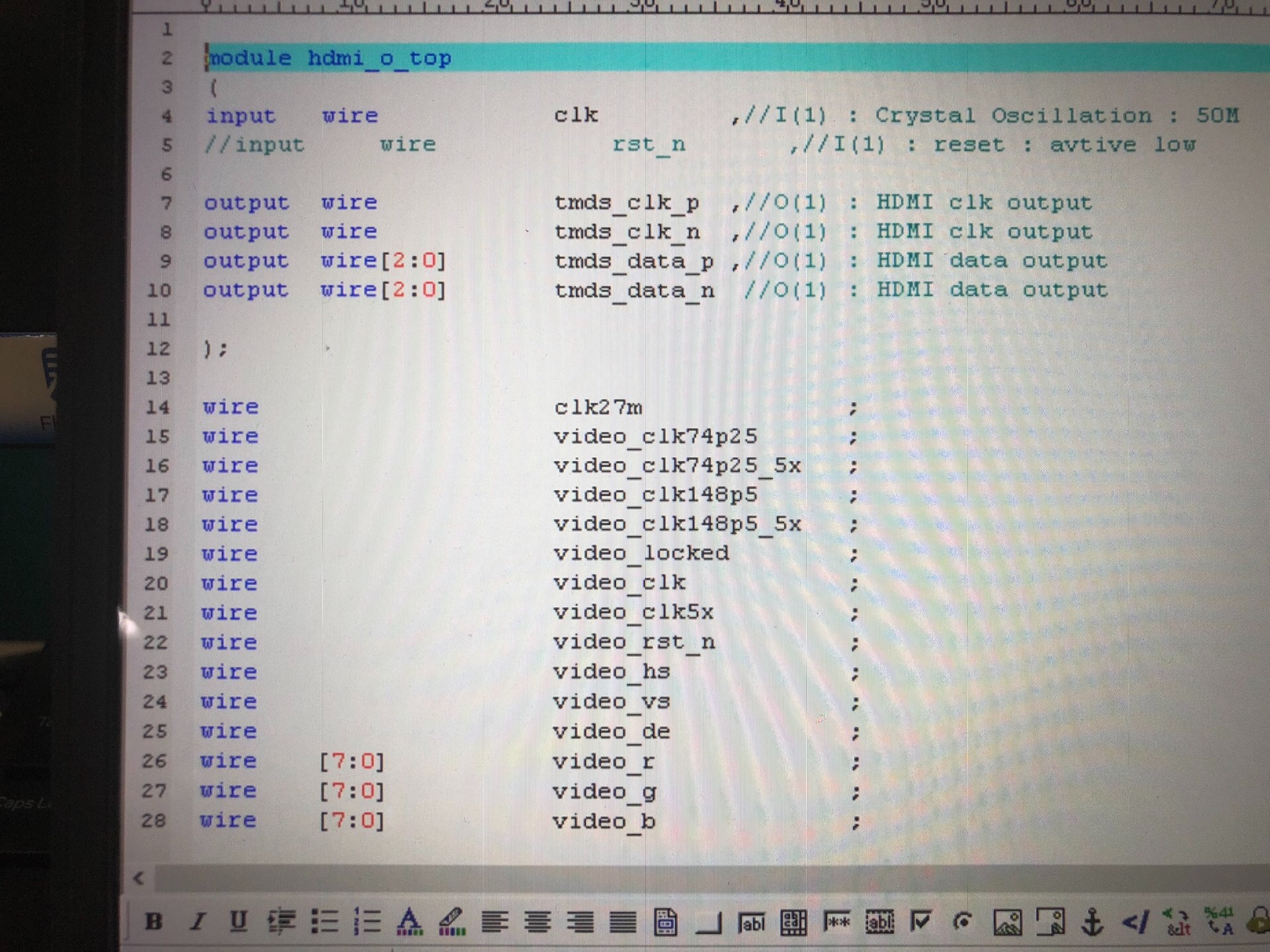
Task: Click the indent text icon
Action: tap(282, 921)
